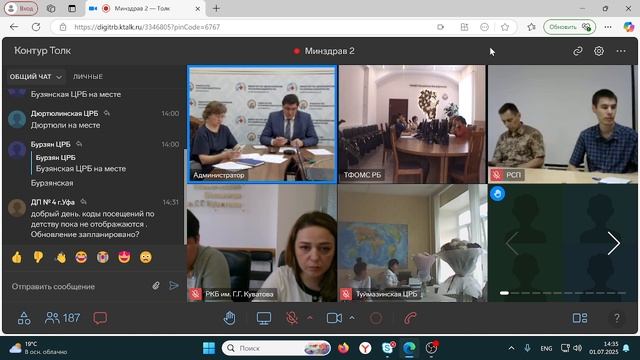Viewport: 640px width, 360px height.
Task: Send thumbs up reaction
Action: coord(17,257)
